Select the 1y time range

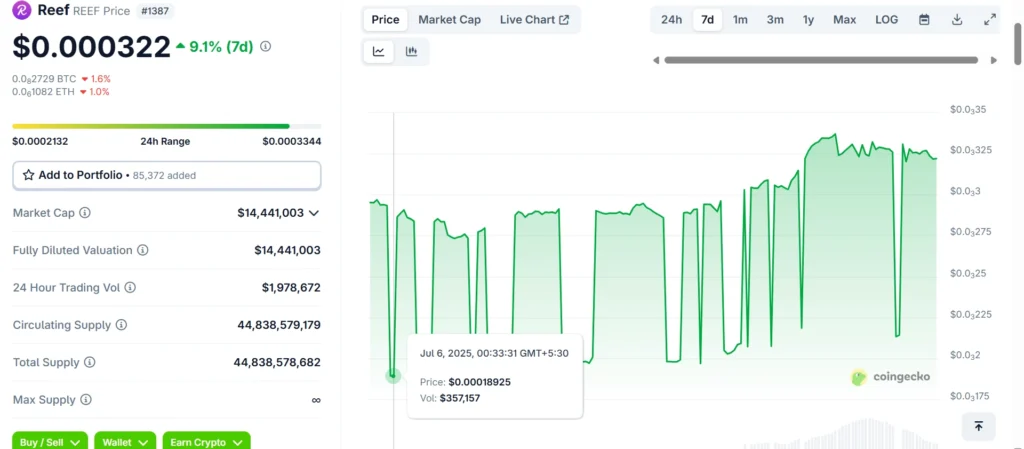click(x=808, y=20)
